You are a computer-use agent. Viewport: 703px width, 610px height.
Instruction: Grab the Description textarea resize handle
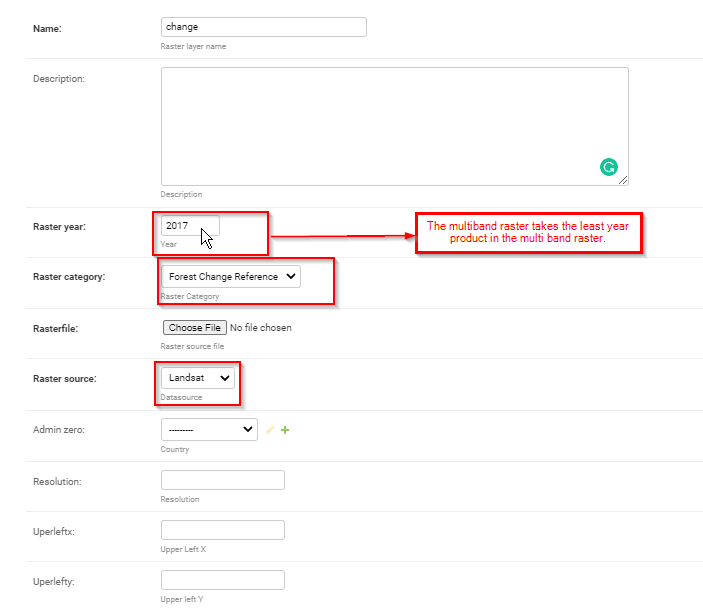[x=623, y=180]
